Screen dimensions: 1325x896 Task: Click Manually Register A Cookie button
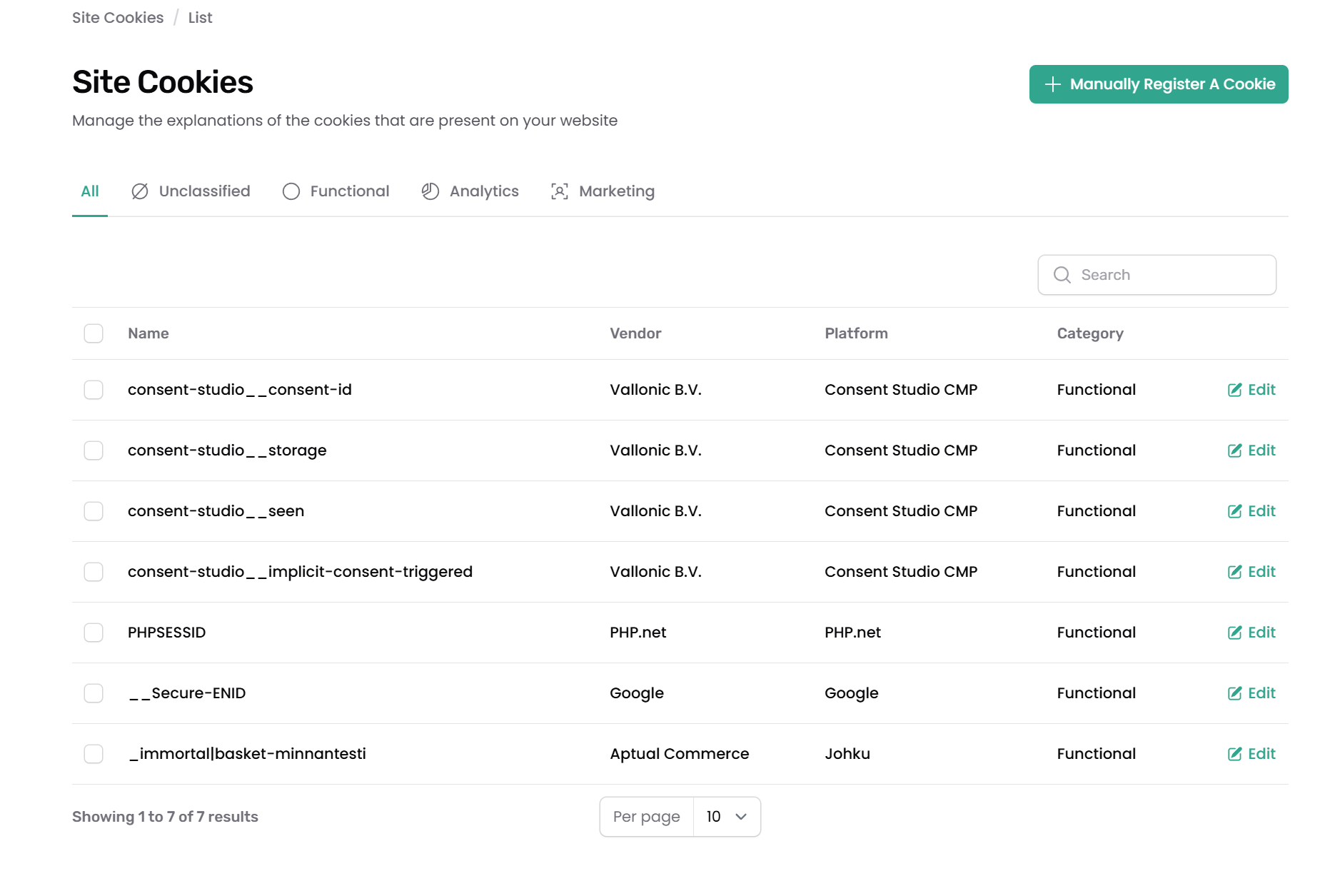click(x=1158, y=84)
